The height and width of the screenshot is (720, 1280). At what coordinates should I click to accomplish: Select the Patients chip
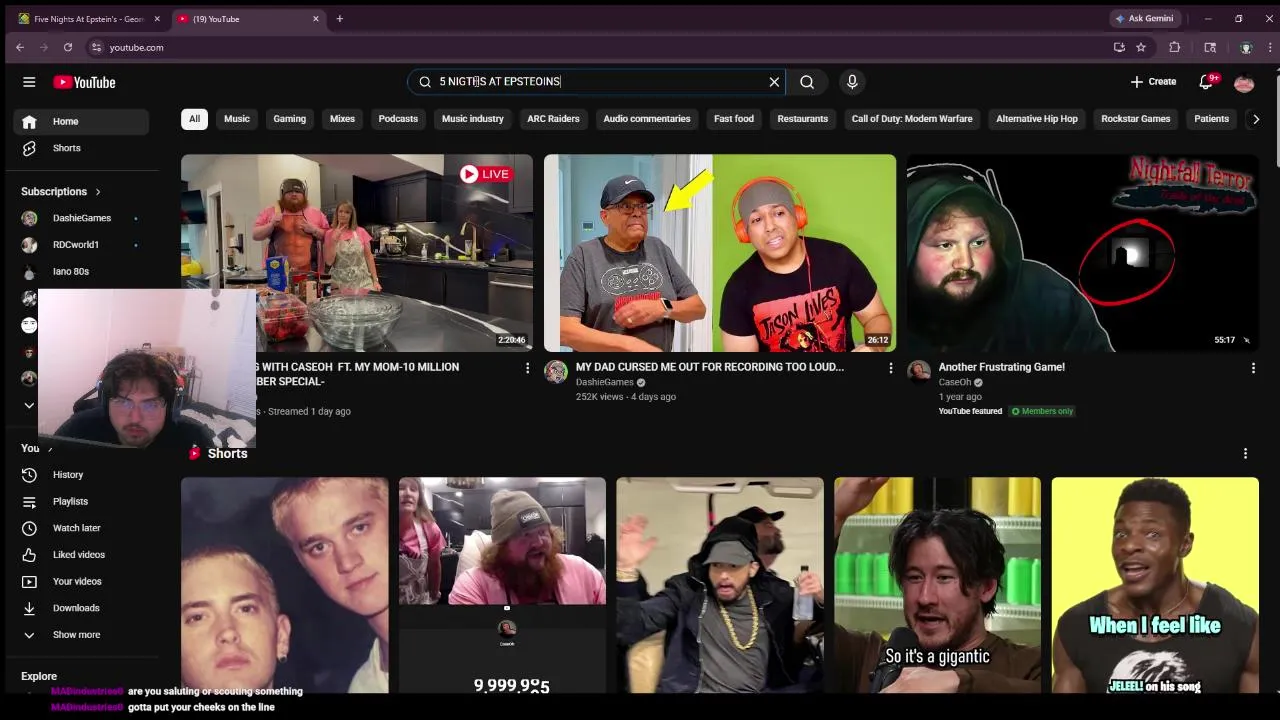1211,119
